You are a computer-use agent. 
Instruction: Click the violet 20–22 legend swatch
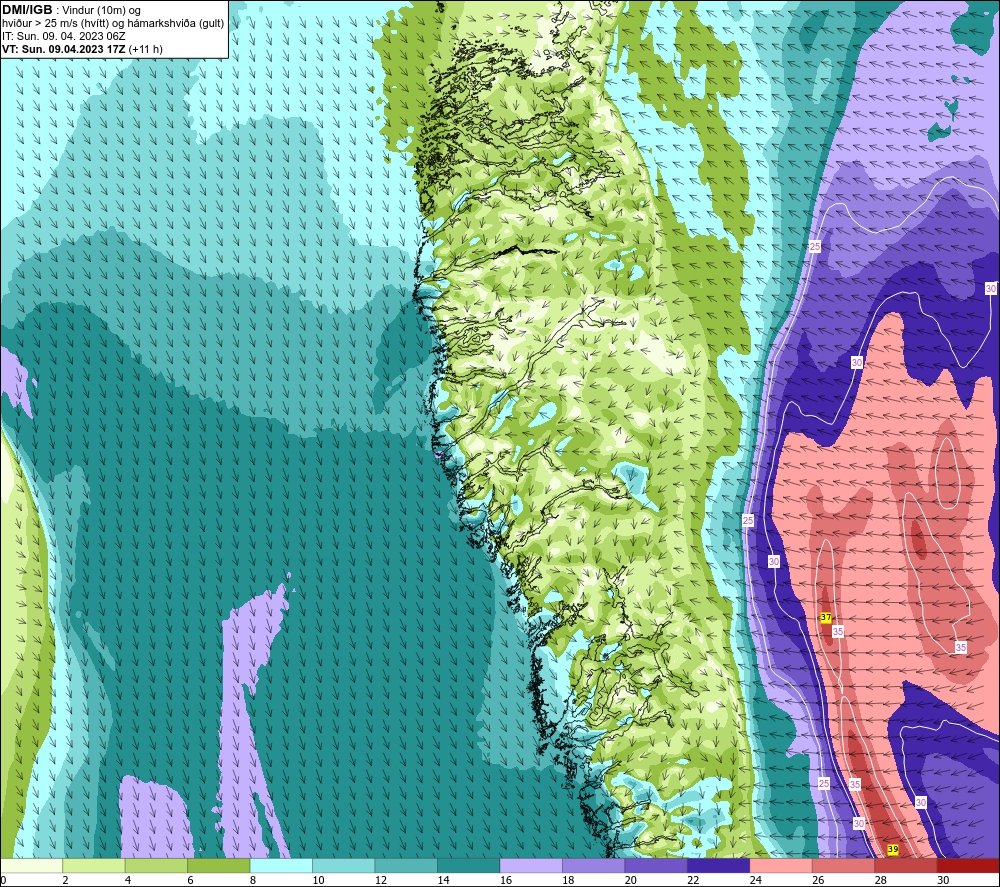[x=656, y=866]
